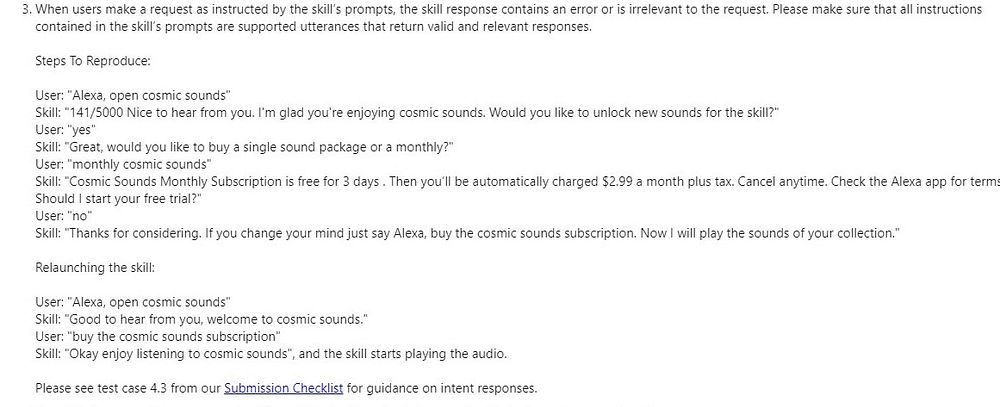Click the 'contained in the skill's prompts' line
This screenshot has height=407, width=1000.
pyautogui.click(x=314, y=27)
